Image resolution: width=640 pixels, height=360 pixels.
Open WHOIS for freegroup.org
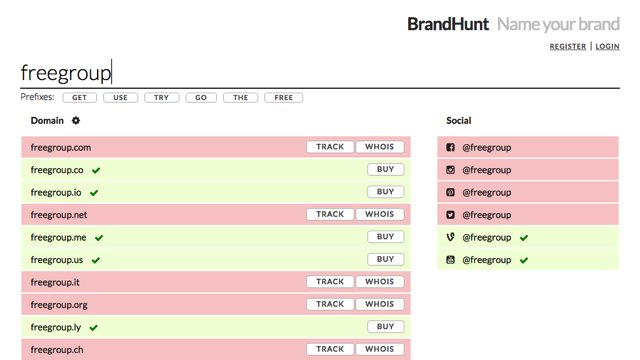380,304
